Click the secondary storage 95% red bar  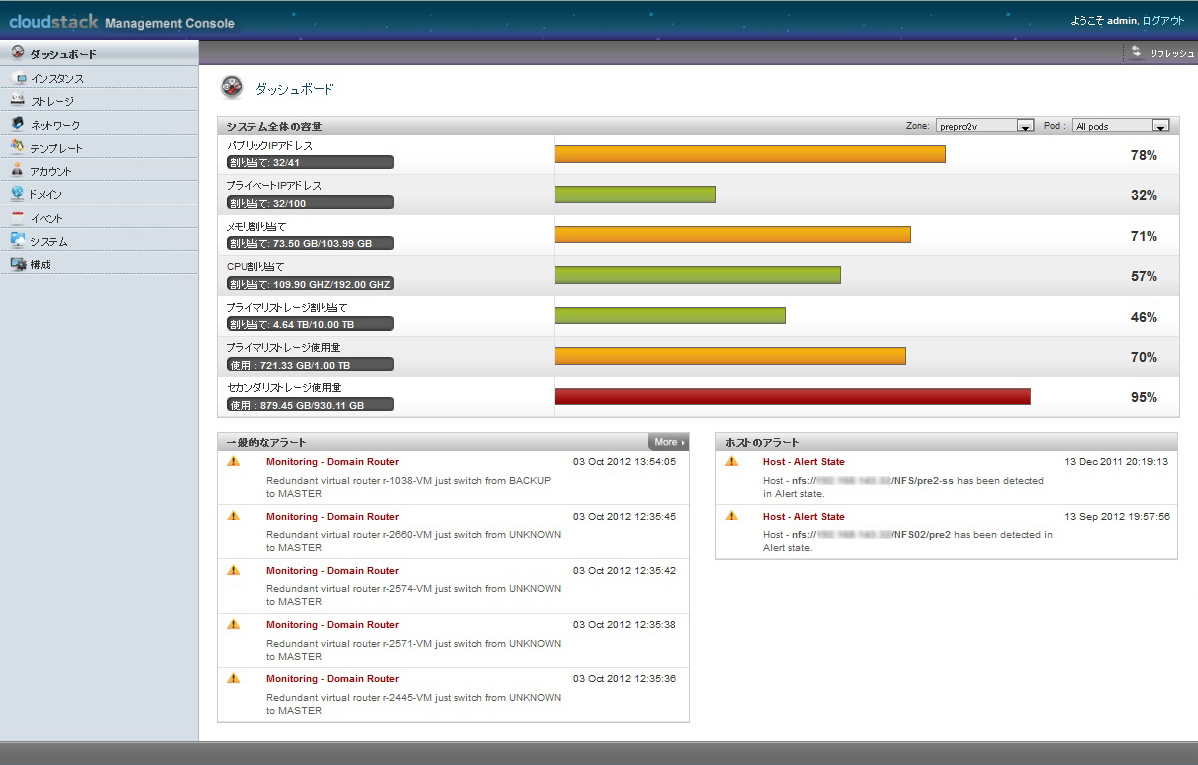tap(792, 396)
